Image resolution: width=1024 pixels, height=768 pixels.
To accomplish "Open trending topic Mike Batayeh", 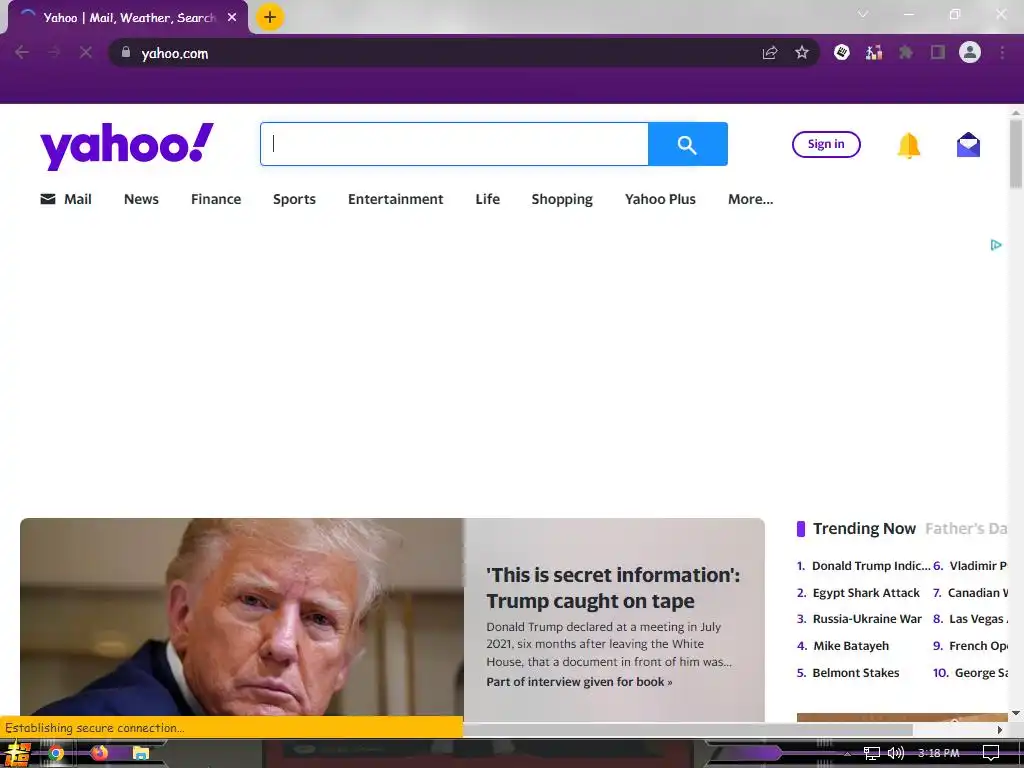I will (851, 646).
